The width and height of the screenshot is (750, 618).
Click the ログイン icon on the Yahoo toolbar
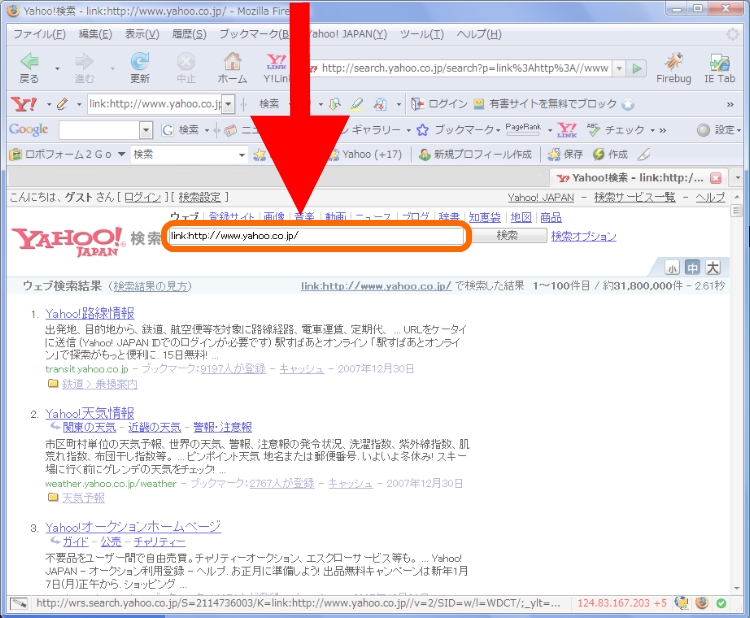click(417, 104)
